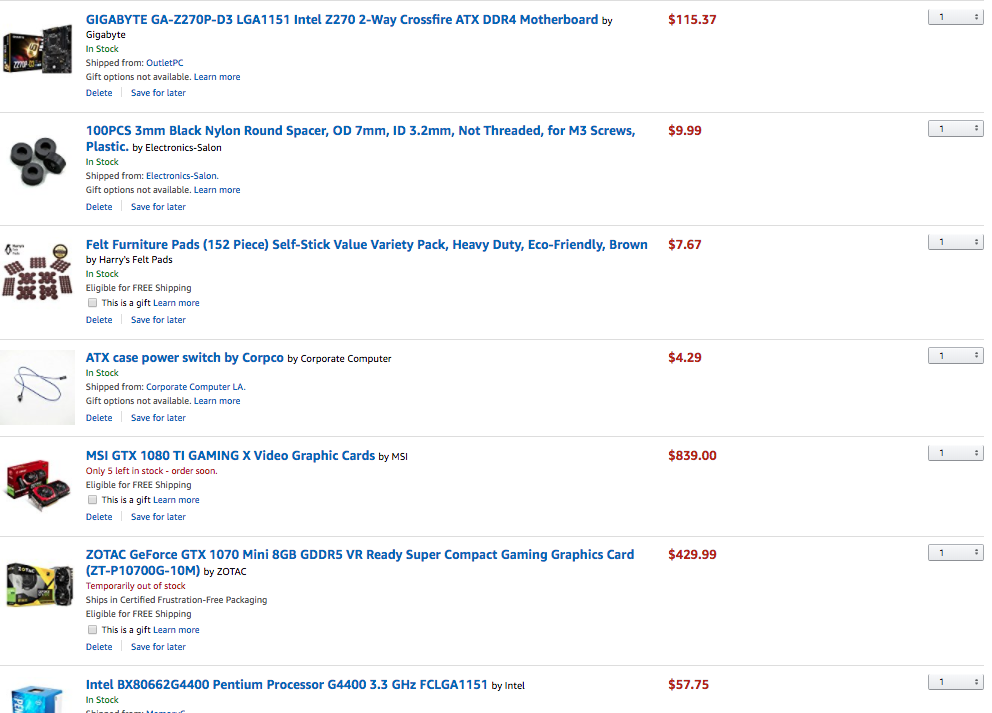Save the MSI GTX 1080 Ti for later
992x713 pixels.
[158, 517]
